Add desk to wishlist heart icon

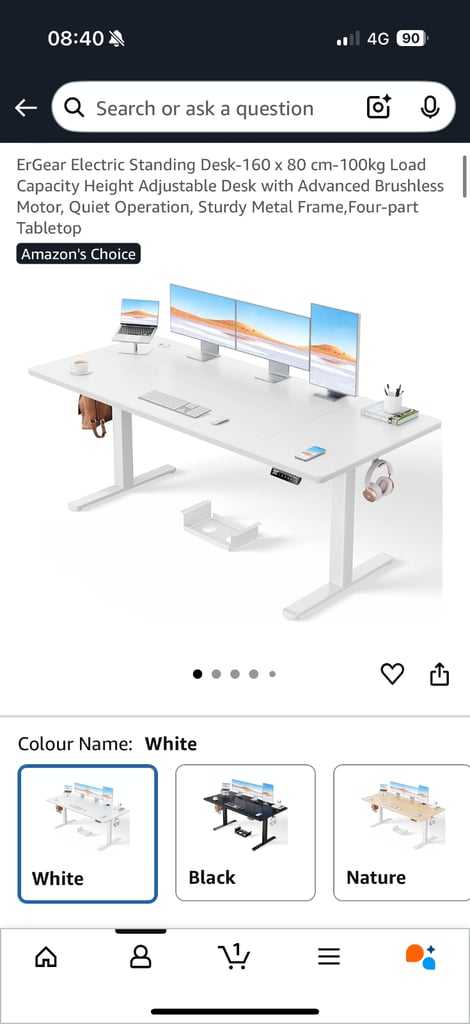(x=392, y=673)
